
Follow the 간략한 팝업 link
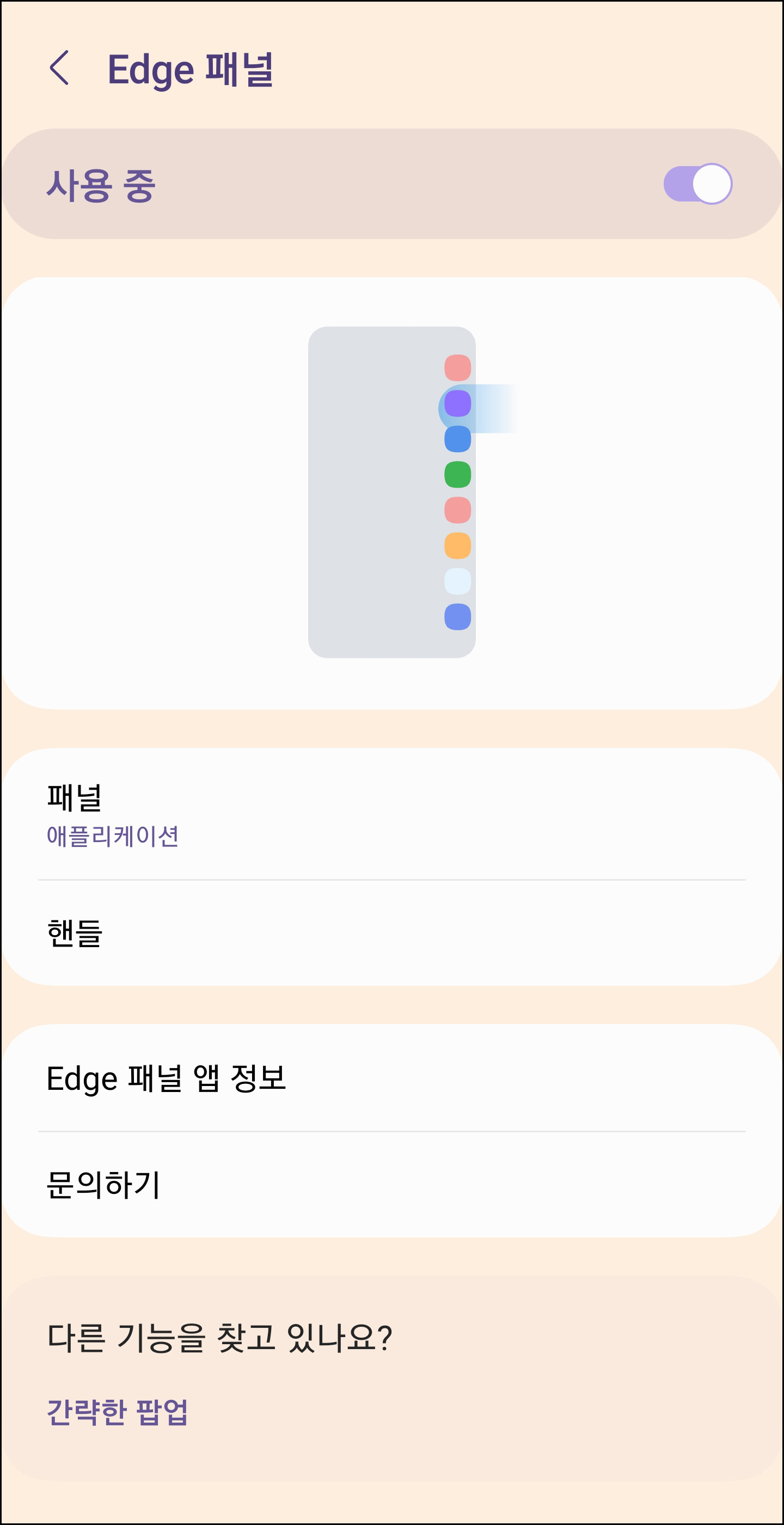117,1412
